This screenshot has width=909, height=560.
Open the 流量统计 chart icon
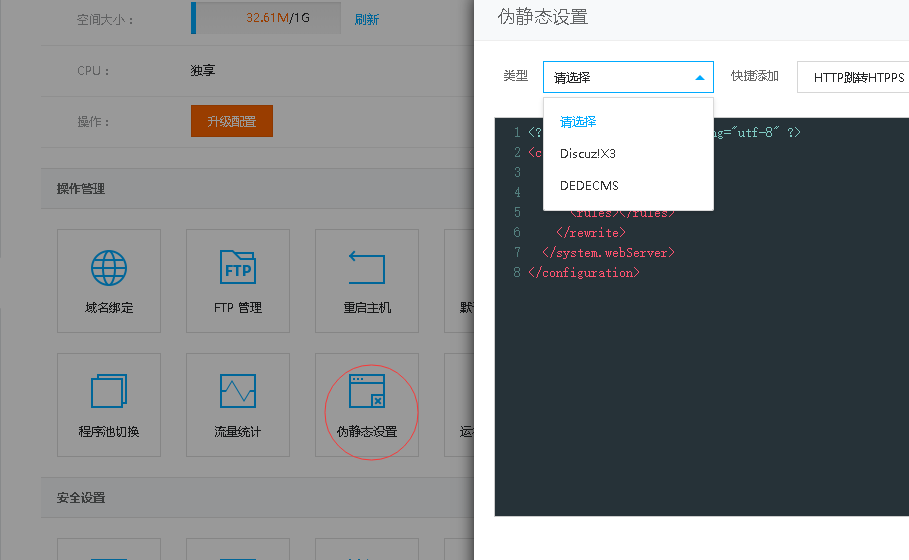pyautogui.click(x=238, y=391)
